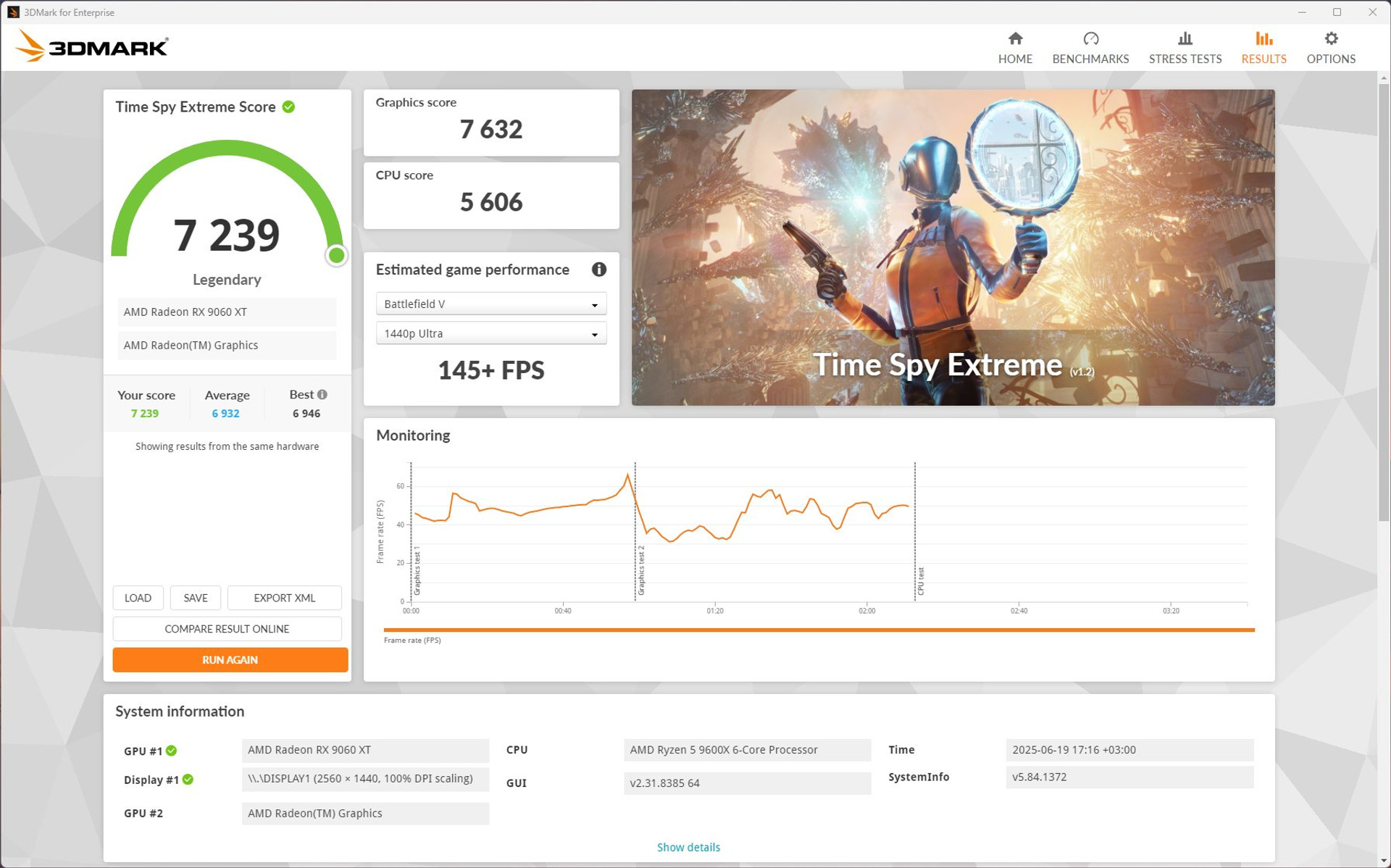Go to HOME tab label
Viewport: 1391px width, 868px height.
coord(1015,59)
